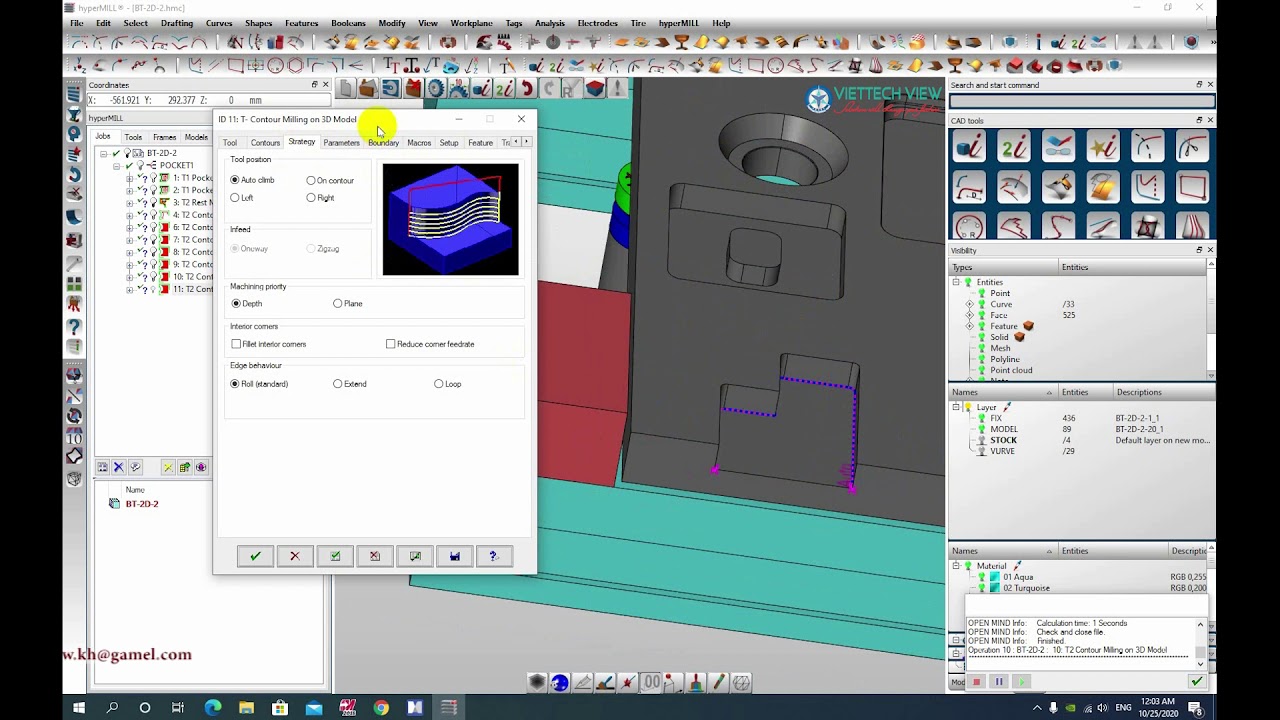The image size is (1280, 720).
Task: Switch to the Boundary tab
Action: (x=383, y=143)
